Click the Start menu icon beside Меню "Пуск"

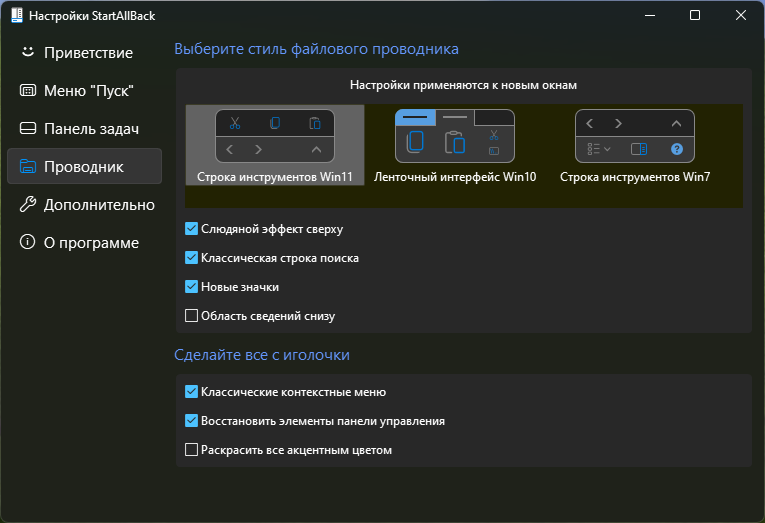[27, 90]
